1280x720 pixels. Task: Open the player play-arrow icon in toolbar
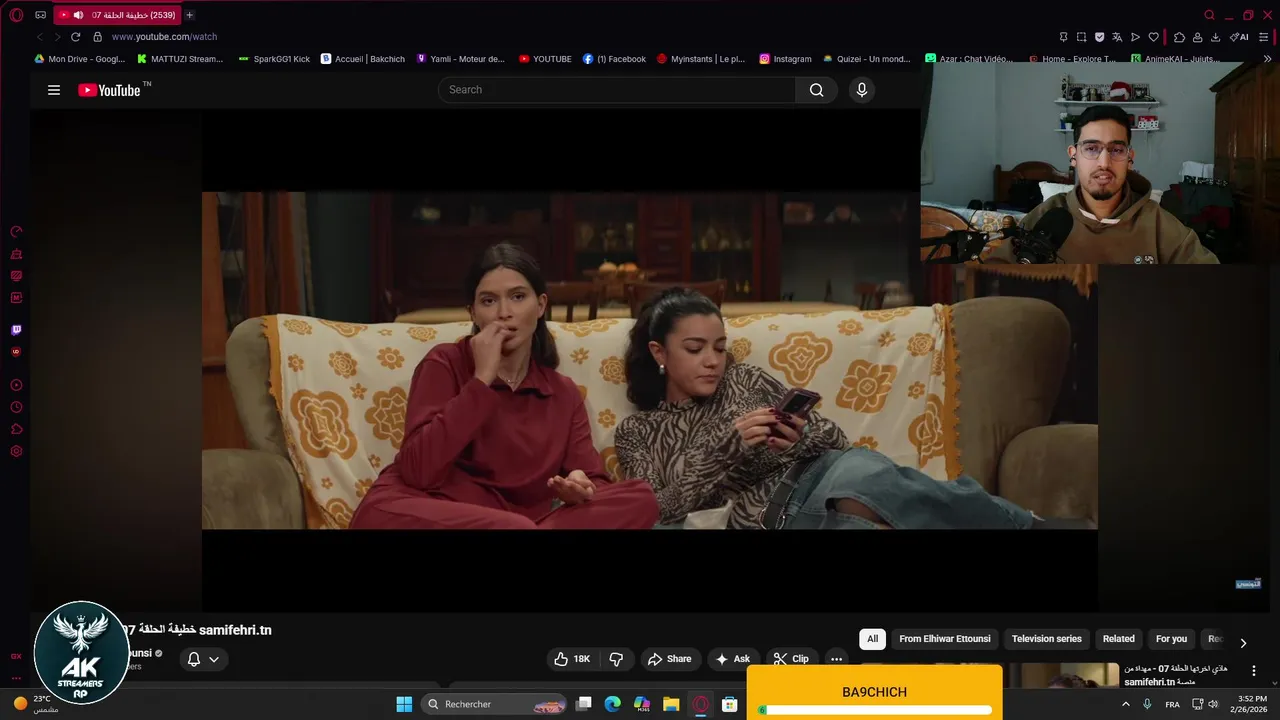1135,37
